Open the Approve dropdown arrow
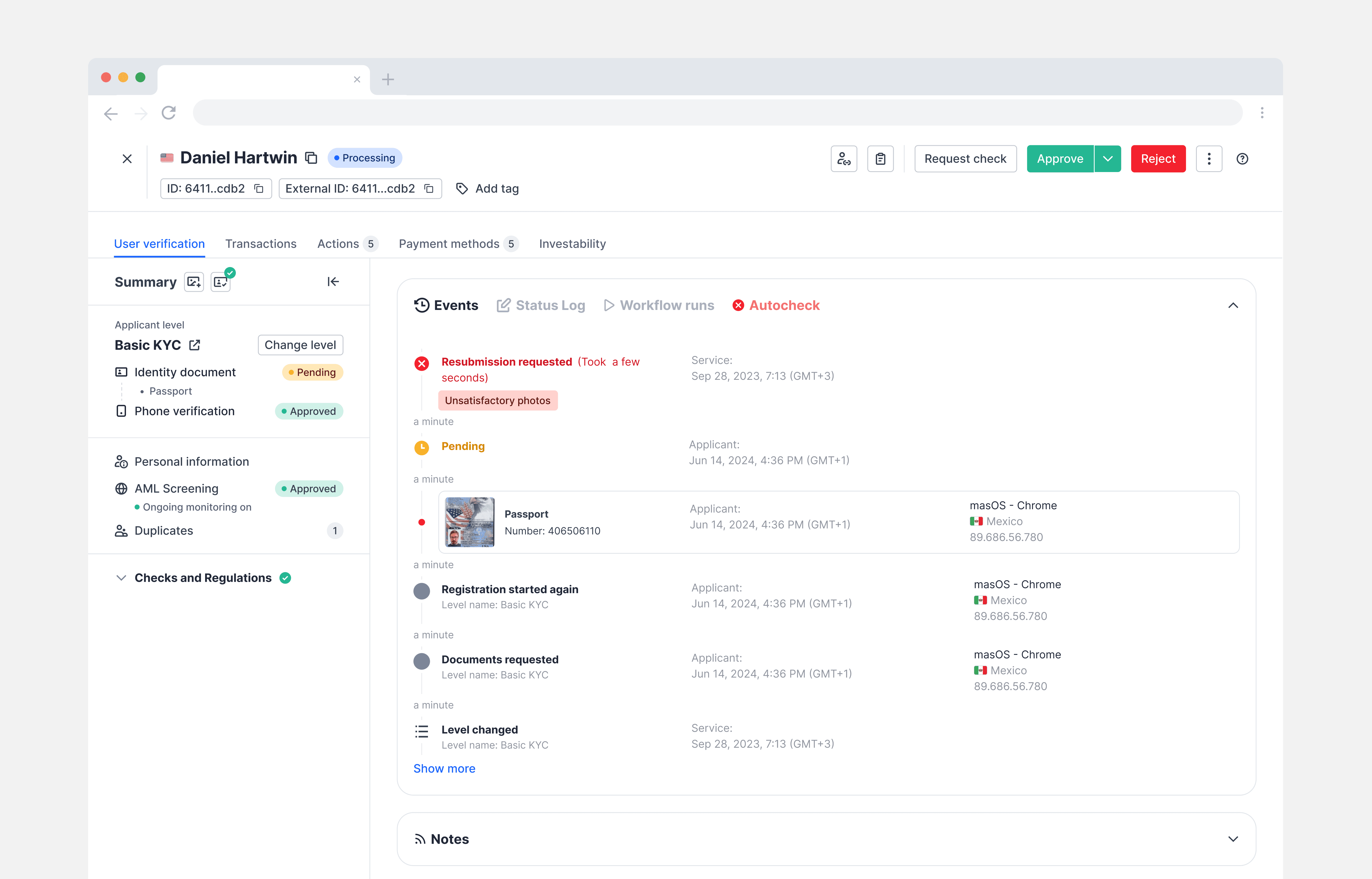The image size is (1372, 879). point(1108,159)
